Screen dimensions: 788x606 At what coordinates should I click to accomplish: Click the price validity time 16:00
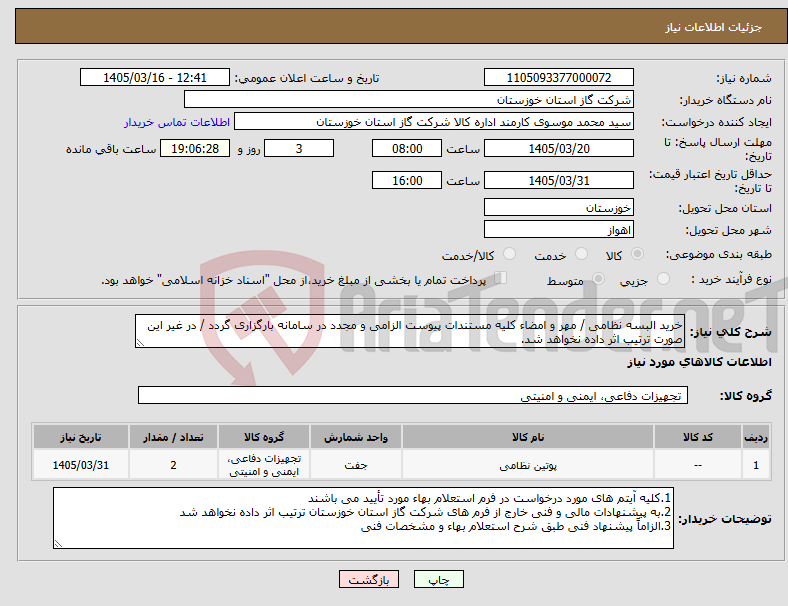407,180
